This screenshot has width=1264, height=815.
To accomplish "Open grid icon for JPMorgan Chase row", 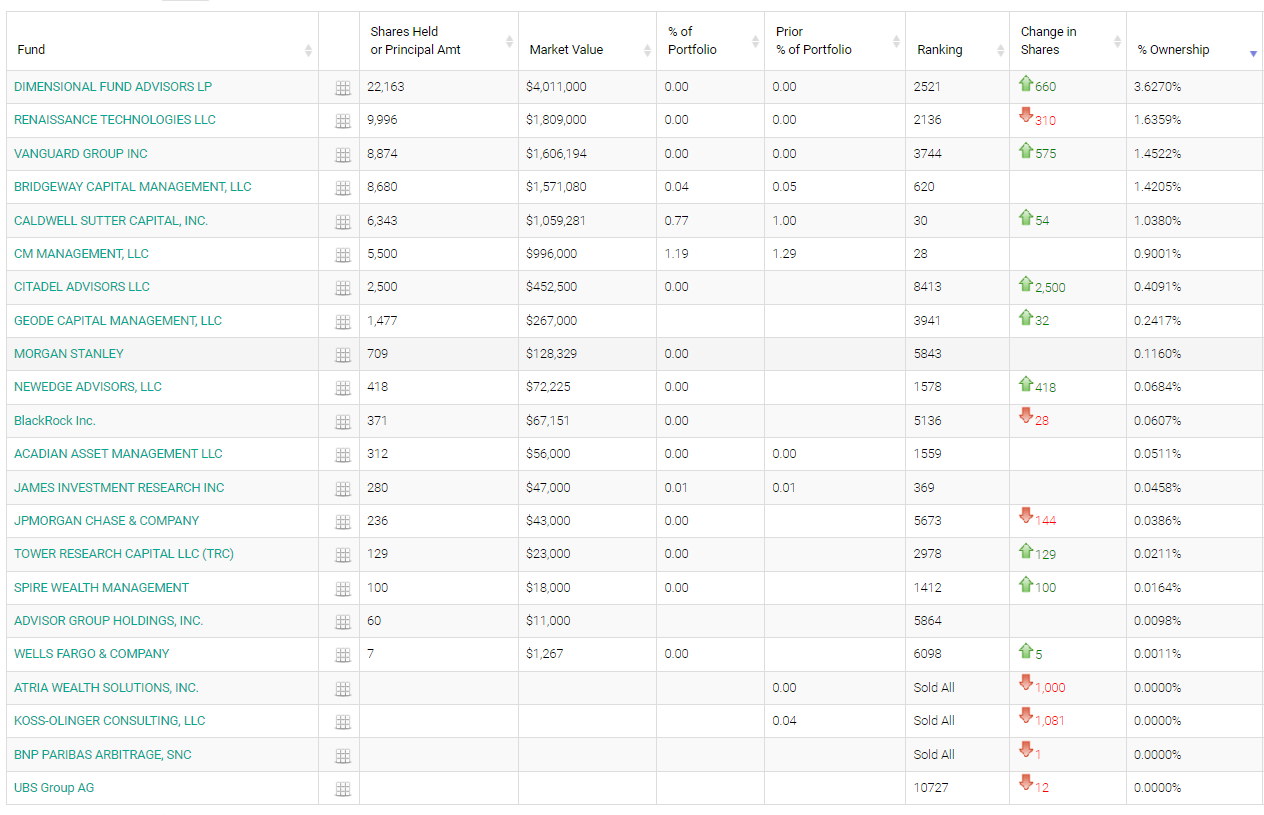I will click(343, 522).
